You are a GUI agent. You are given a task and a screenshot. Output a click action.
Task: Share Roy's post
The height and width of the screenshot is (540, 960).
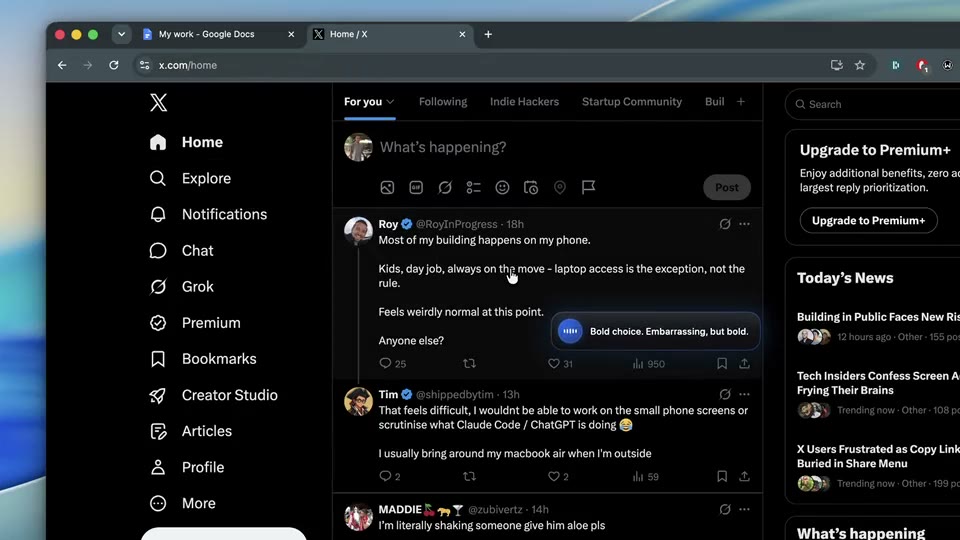click(x=744, y=364)
